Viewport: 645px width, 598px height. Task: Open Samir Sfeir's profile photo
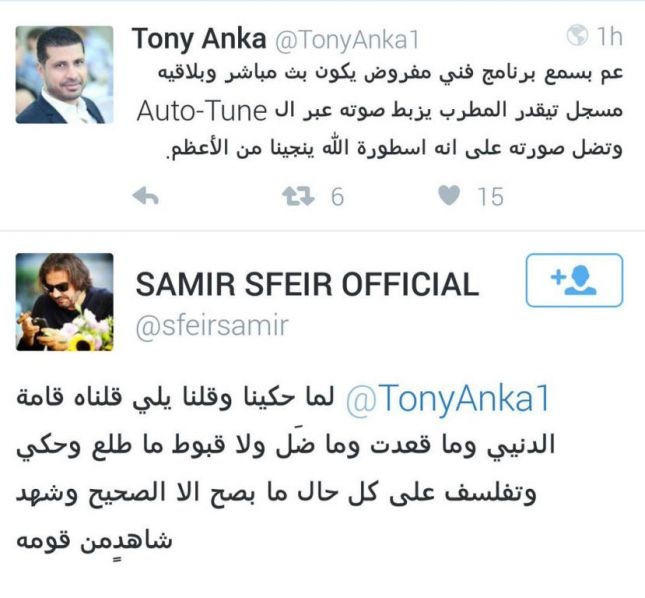pyautogui.click(x=65, y=301)
